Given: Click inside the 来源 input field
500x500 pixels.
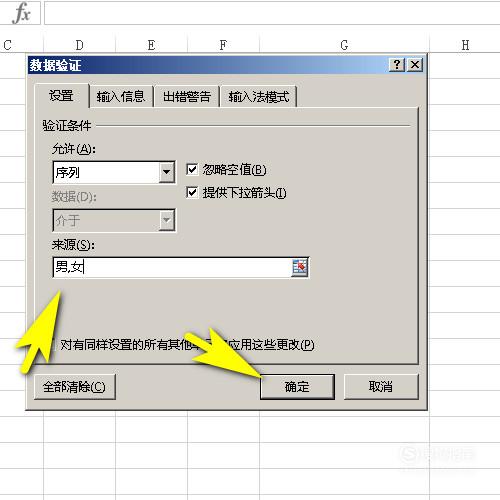Looking at the screenshot, I should pos(172,267).
